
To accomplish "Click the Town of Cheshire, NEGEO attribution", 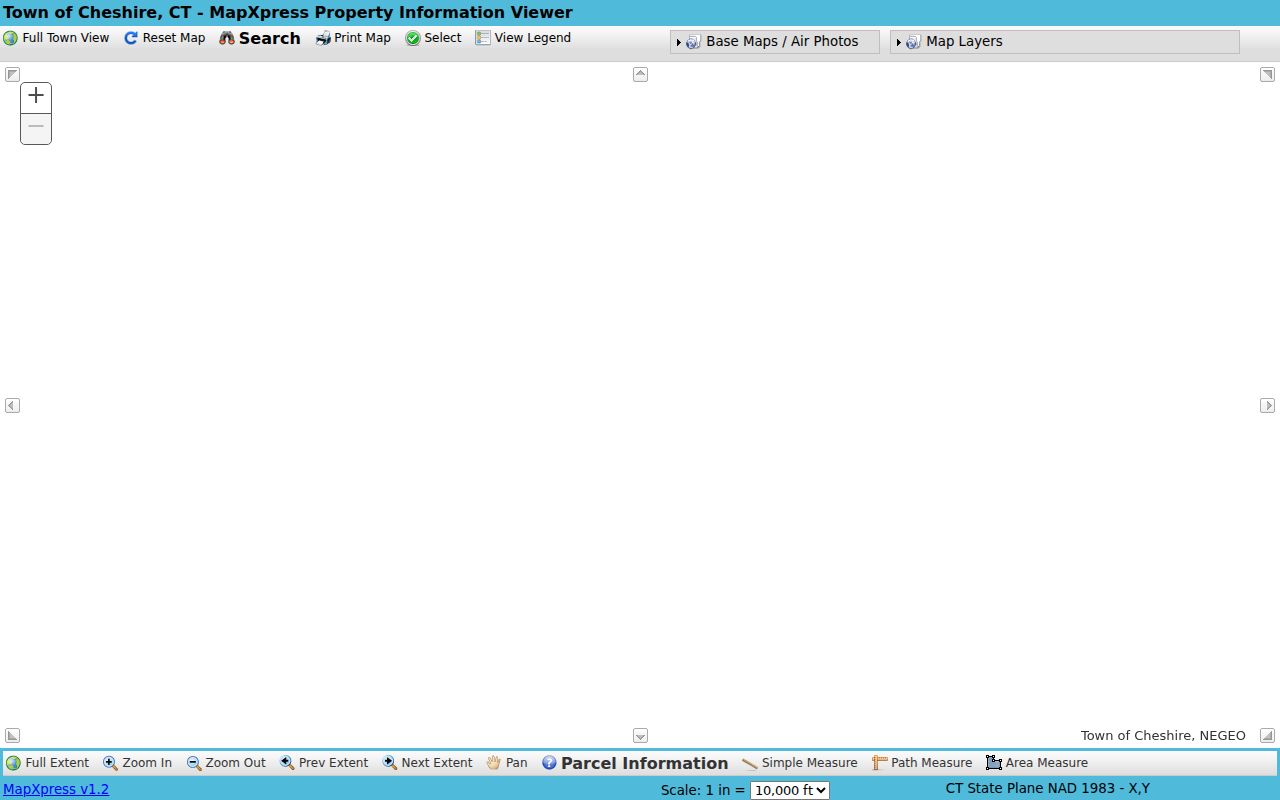I will (x=1163, y=735).
